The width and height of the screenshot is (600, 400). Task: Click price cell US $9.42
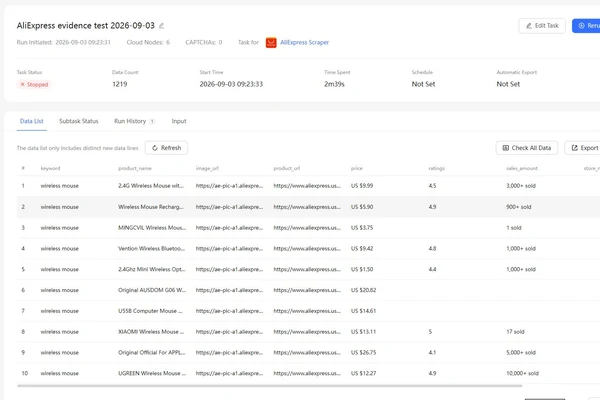(362, 249)
